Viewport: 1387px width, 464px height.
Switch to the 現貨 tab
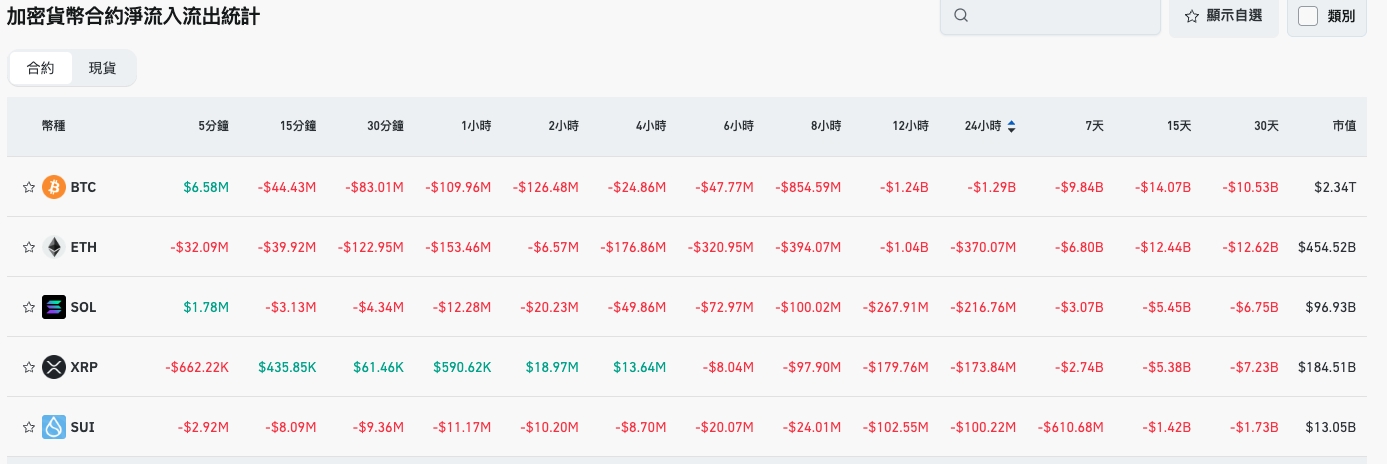point(102,68)
